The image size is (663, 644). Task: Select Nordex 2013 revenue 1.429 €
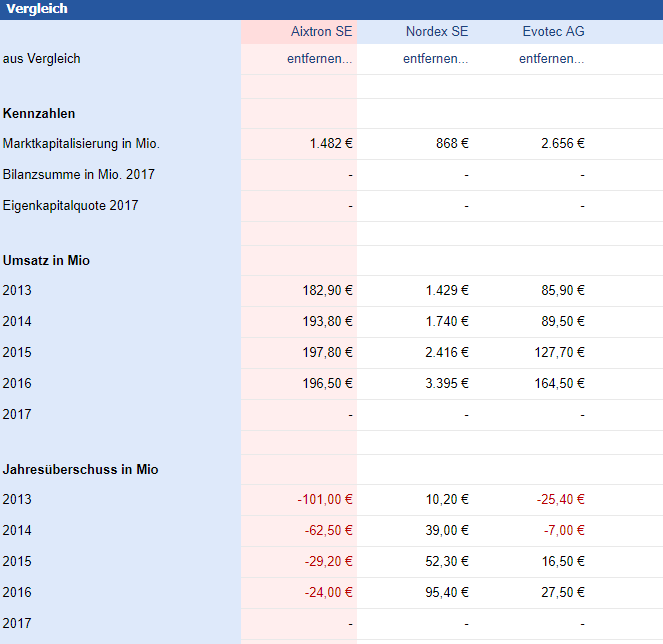447,290
